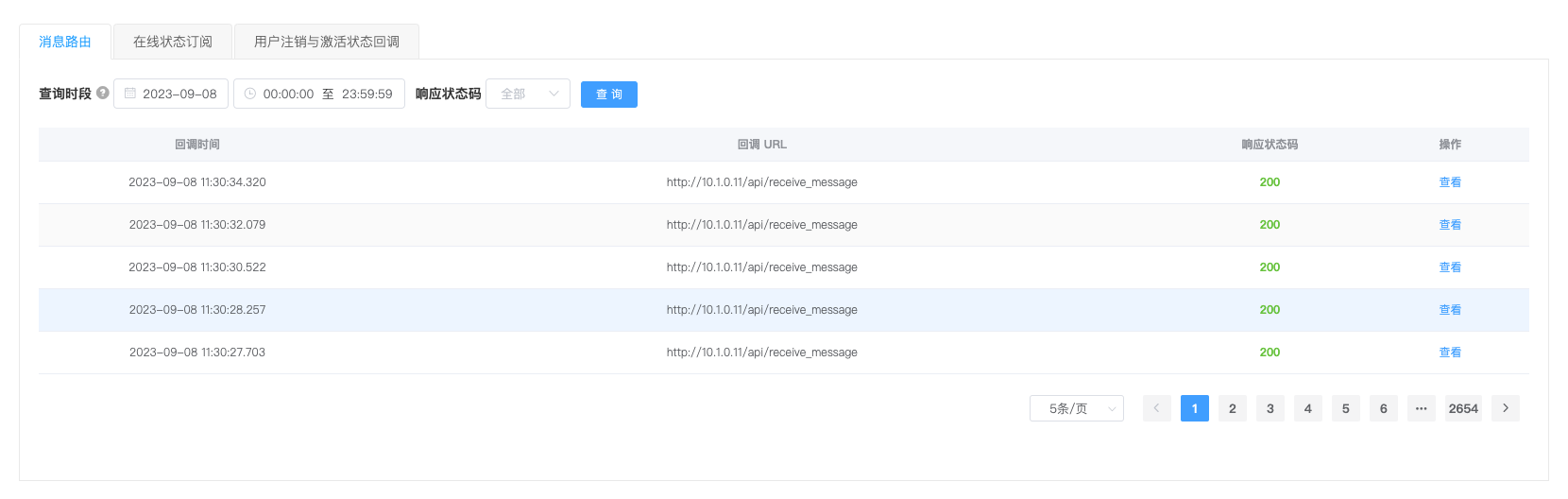The image size is (1568, 499).
Task: View details of the 11:30:28.257 callback
Action: tap(1449, 310)
